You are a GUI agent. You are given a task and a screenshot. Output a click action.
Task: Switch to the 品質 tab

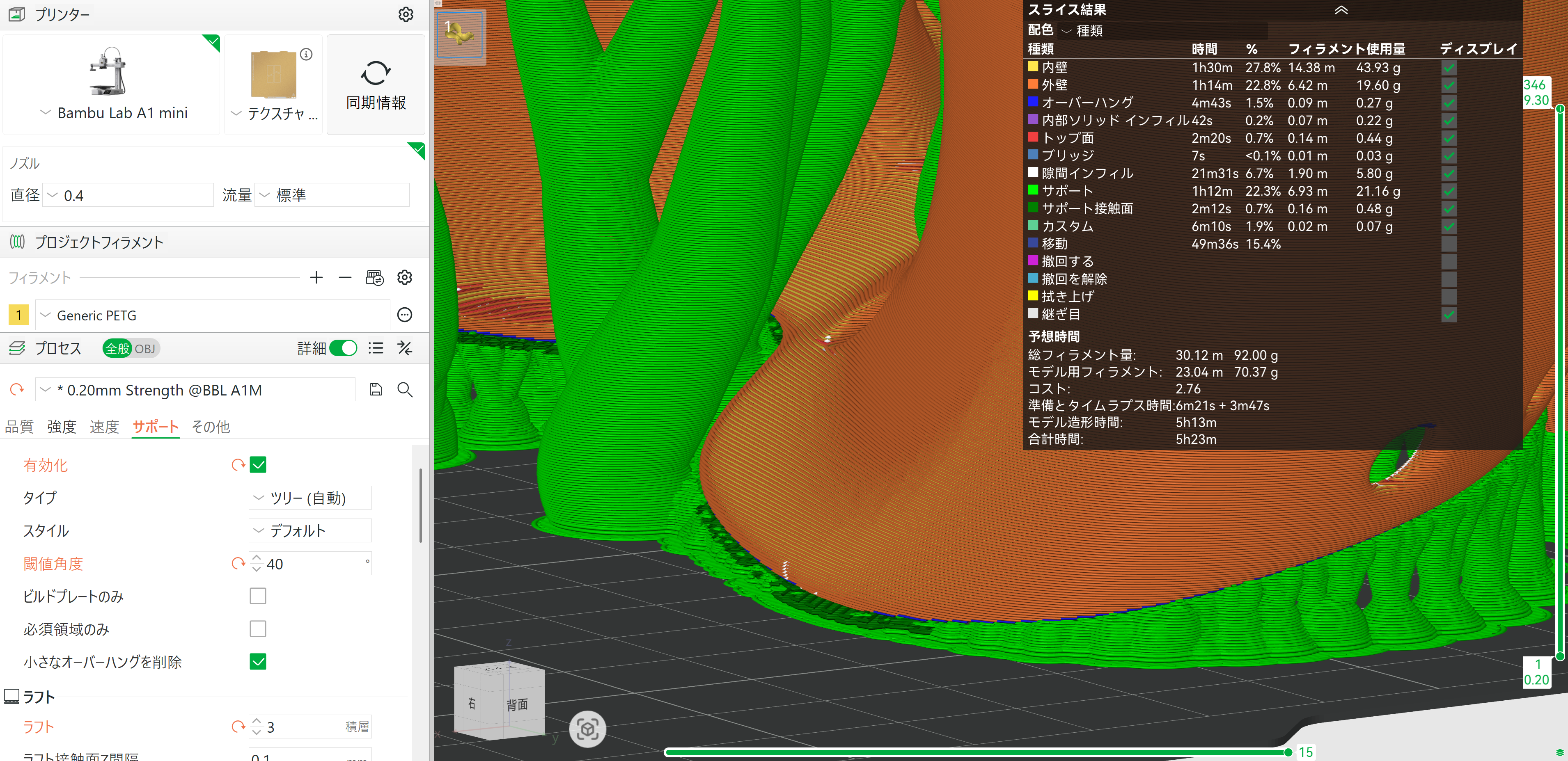[19, 427]
